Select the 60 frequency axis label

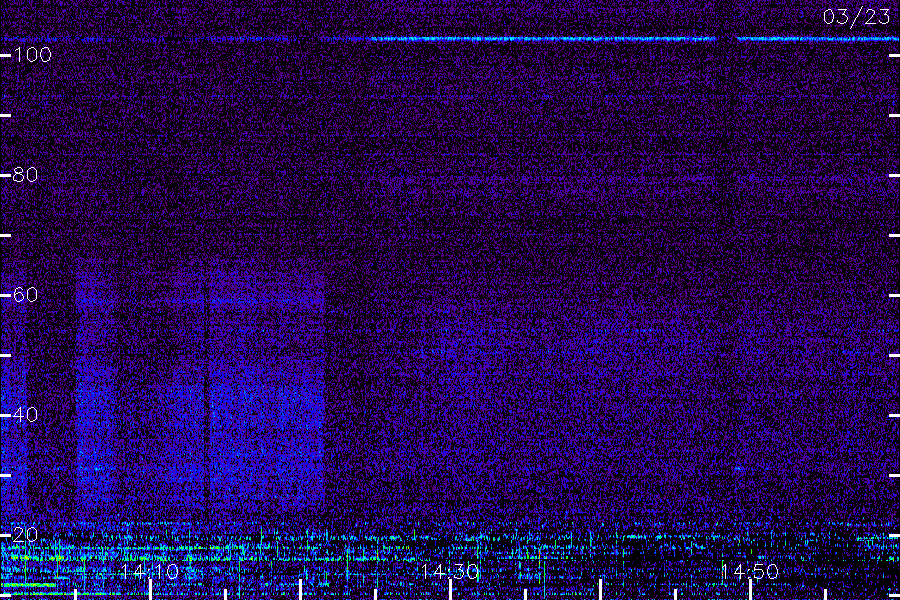25,295
